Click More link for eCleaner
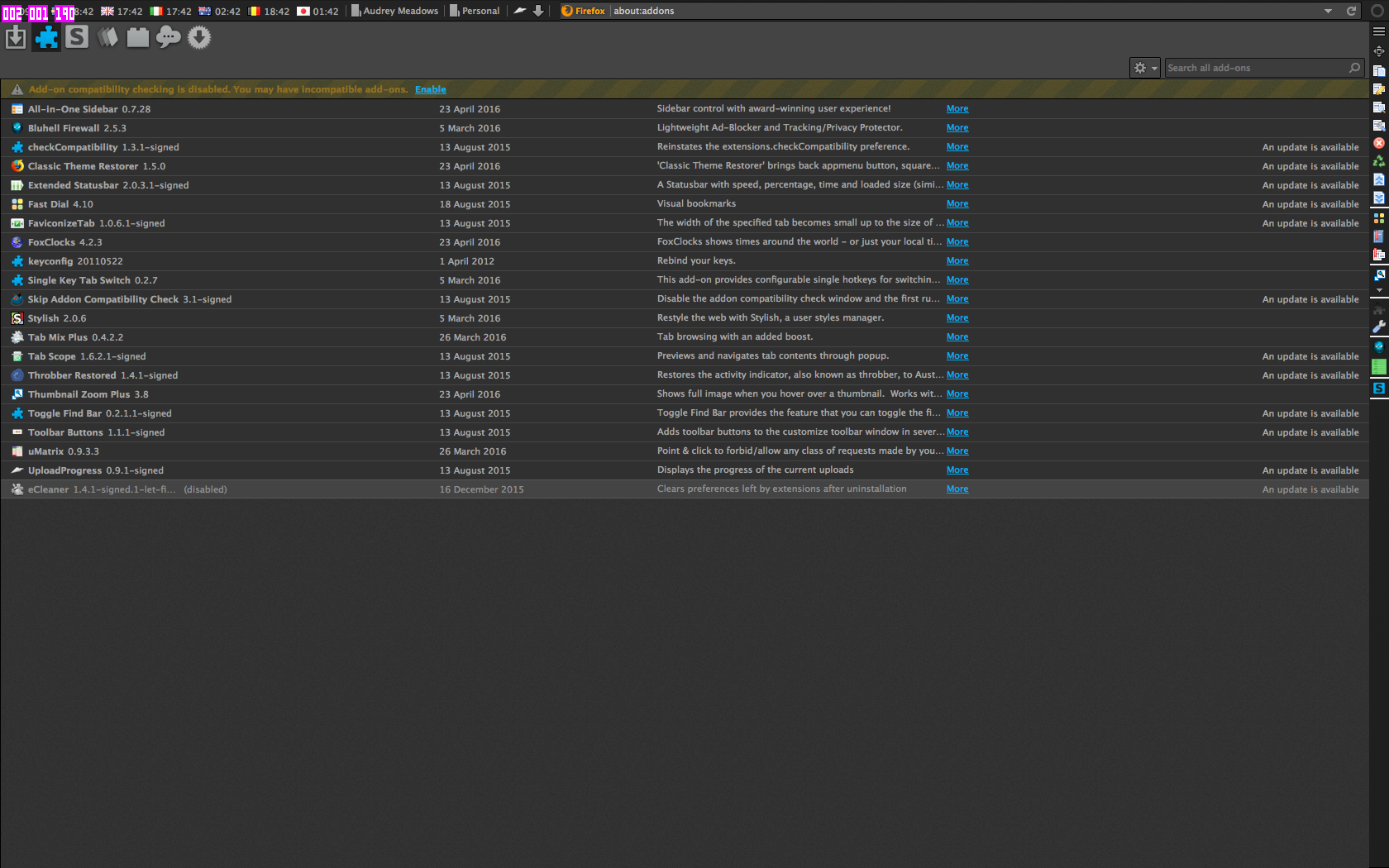 click(x=957, y=489)
